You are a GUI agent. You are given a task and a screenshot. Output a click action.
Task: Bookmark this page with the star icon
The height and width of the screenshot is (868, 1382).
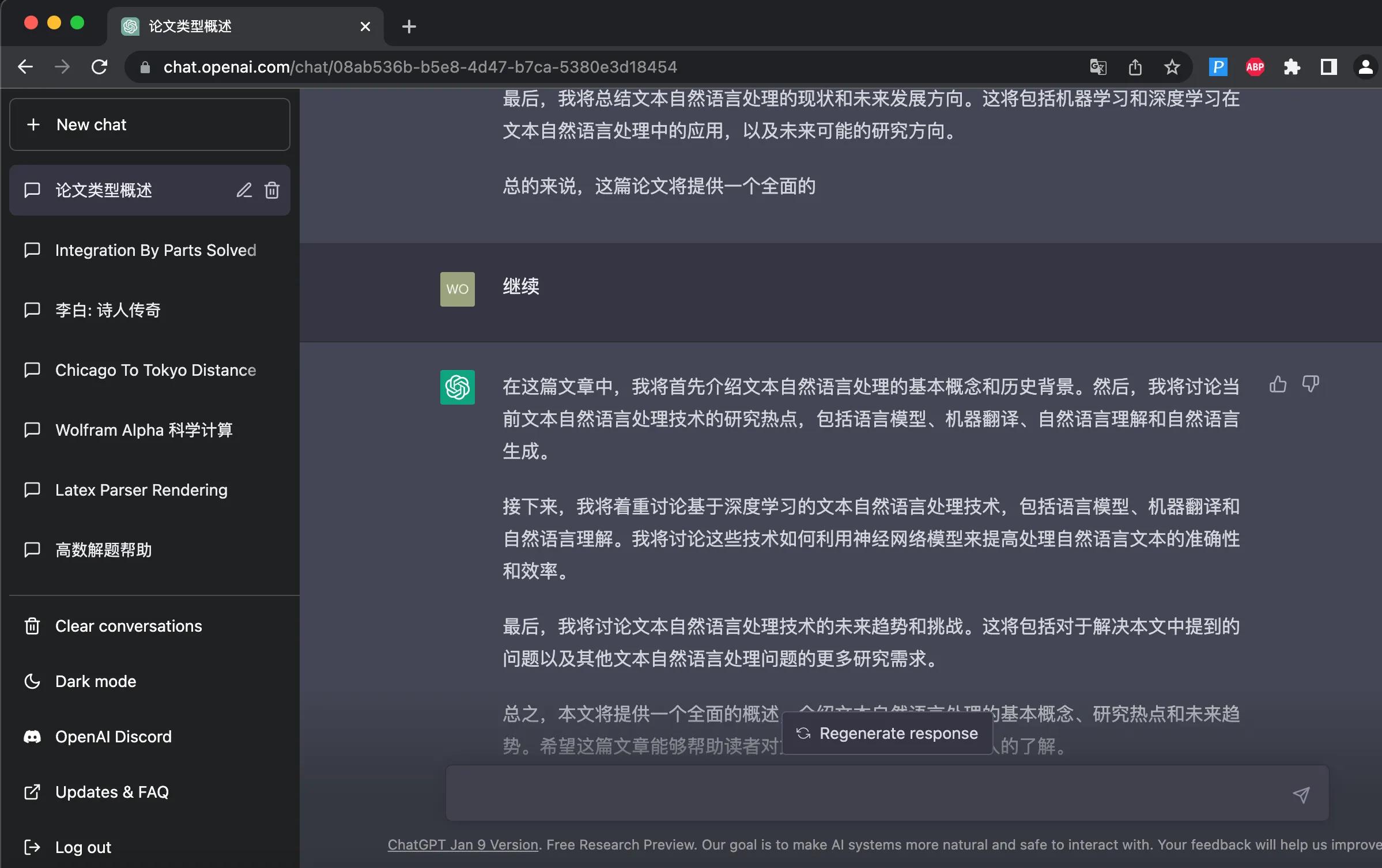point(1172,66)
